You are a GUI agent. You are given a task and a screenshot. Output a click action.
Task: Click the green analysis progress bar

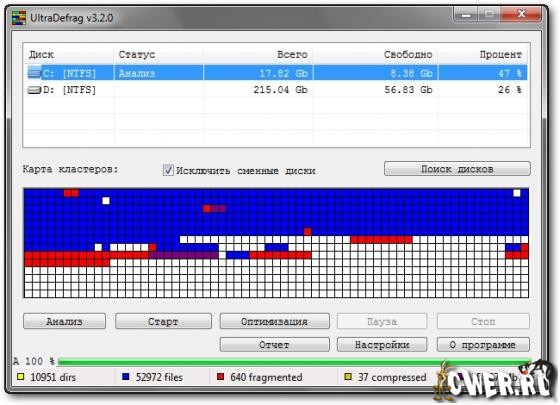pyautogui.click(x=294, y=362)
